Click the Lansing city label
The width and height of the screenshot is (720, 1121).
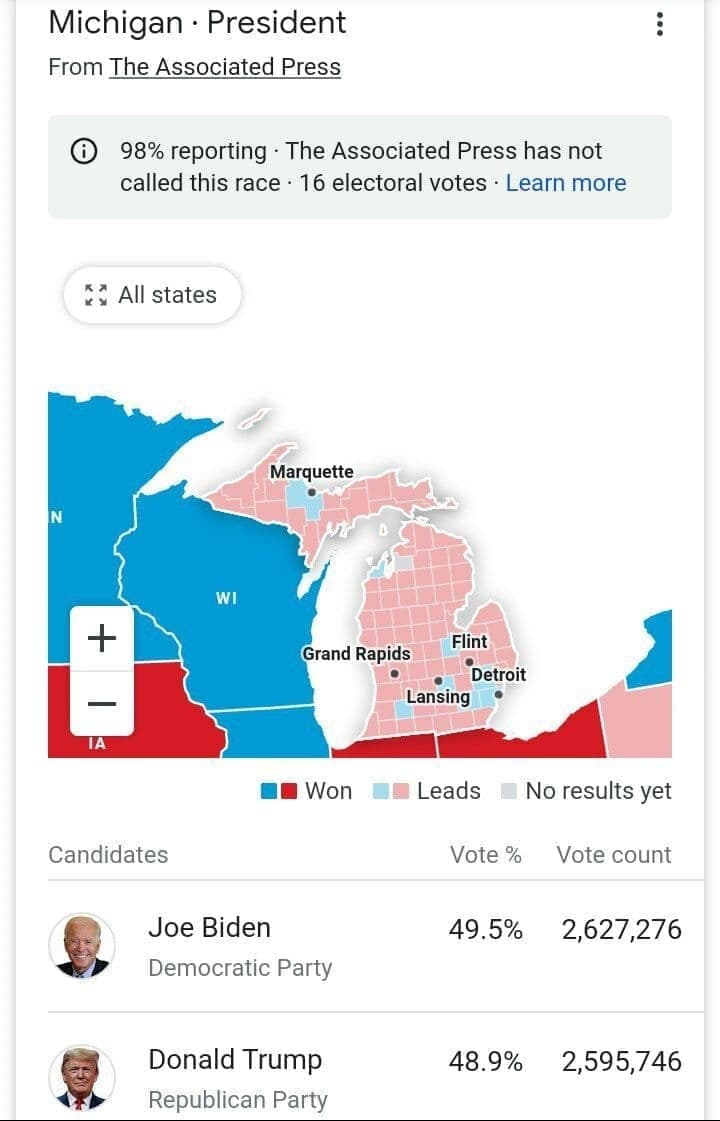(x=438, y=697)
